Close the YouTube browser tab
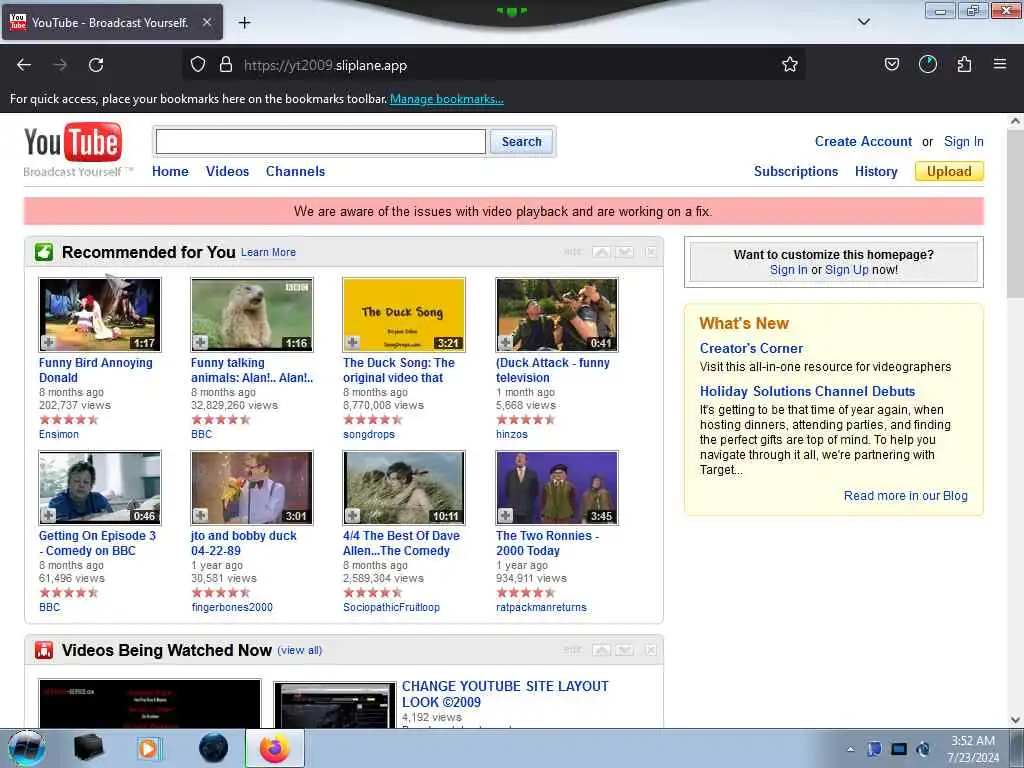Viewport: 1024px width, 768px height. (206, 22)
